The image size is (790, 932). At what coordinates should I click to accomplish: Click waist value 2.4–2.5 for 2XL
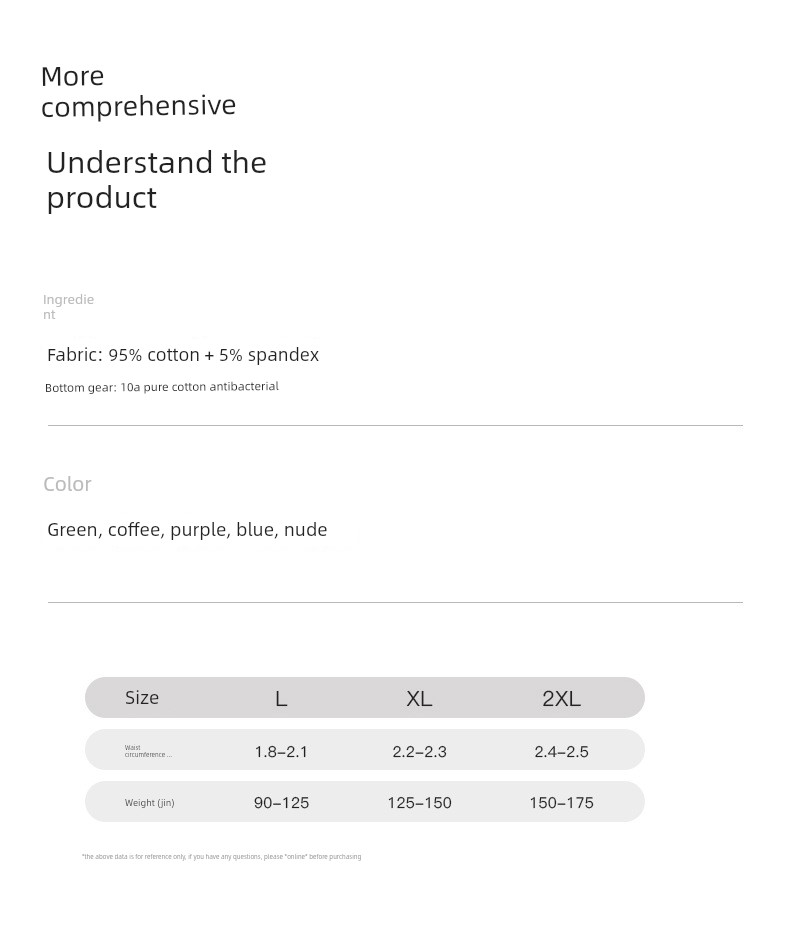pos(561,752)
